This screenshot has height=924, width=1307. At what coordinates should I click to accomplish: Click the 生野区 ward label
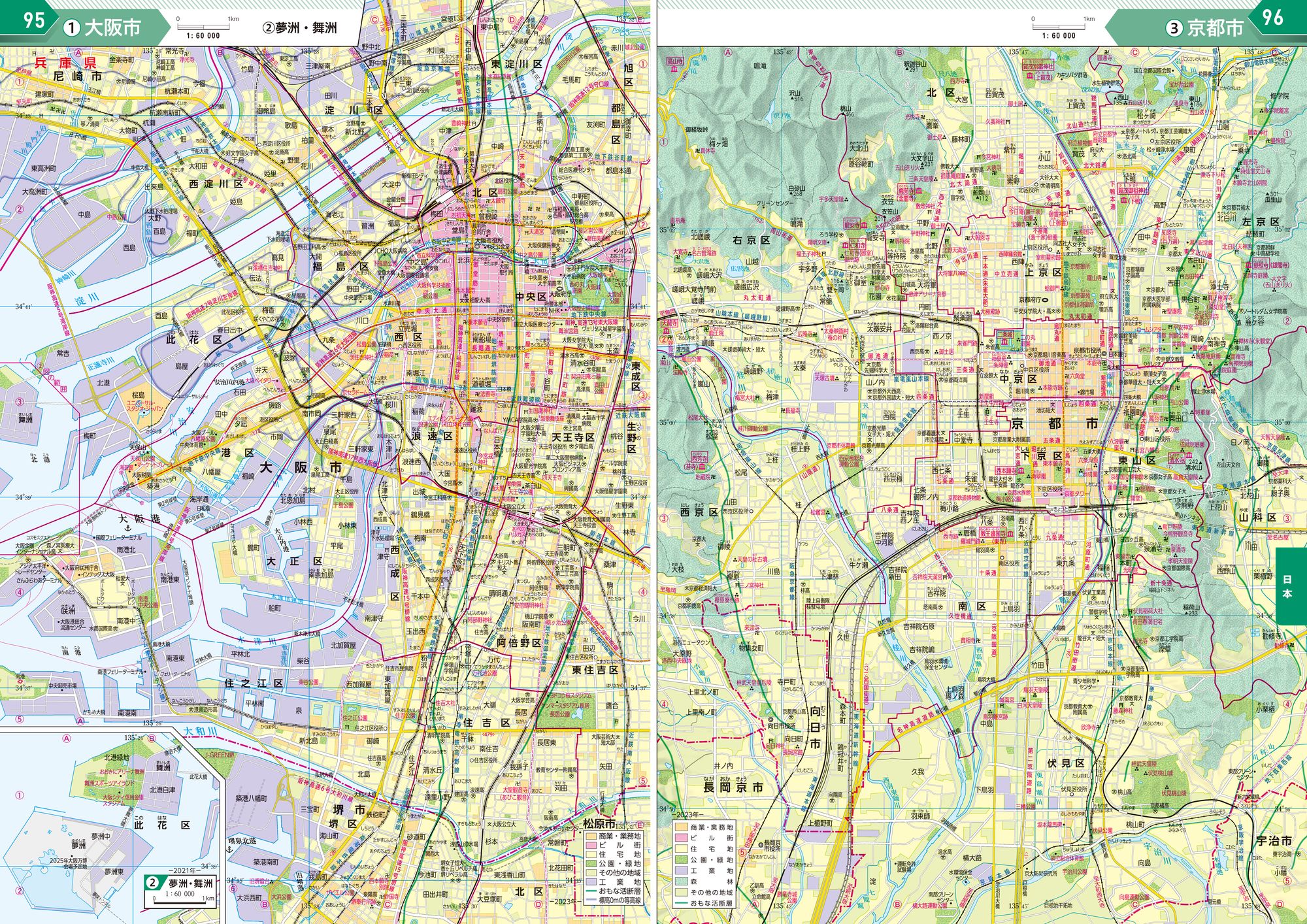point(632,438)
